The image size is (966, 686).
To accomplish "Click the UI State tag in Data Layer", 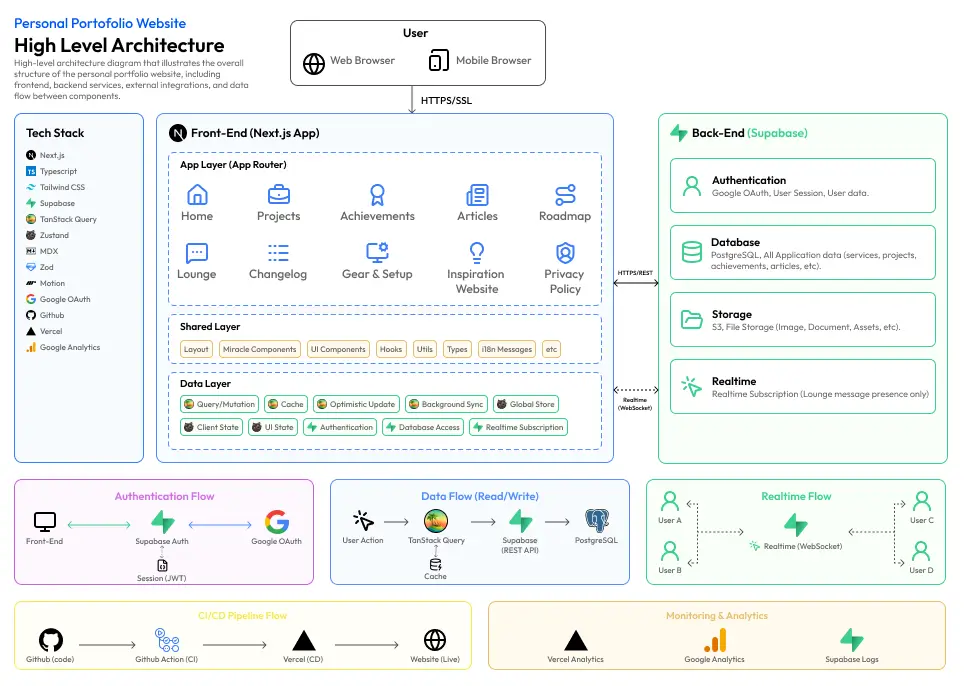I will [x=273, y=427].
